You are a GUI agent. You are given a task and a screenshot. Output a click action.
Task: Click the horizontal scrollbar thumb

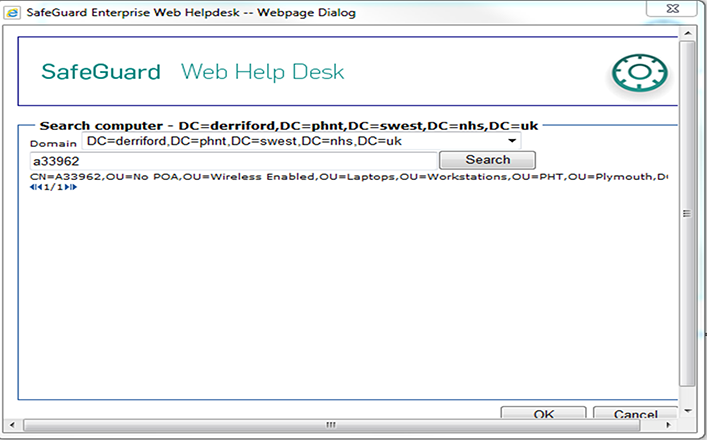(331, 425)
